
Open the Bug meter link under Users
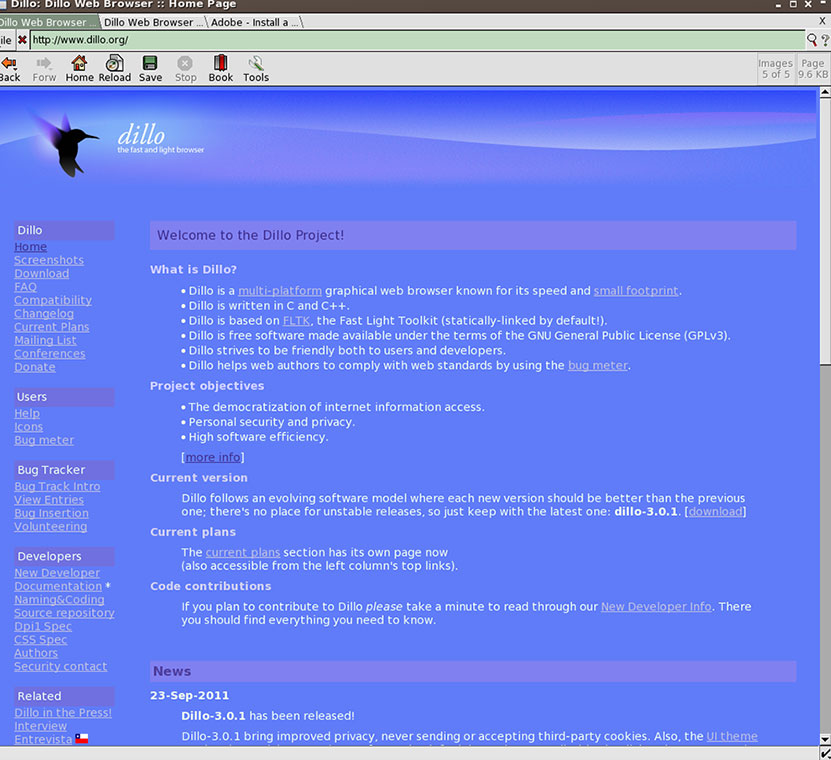click(44, 440)
